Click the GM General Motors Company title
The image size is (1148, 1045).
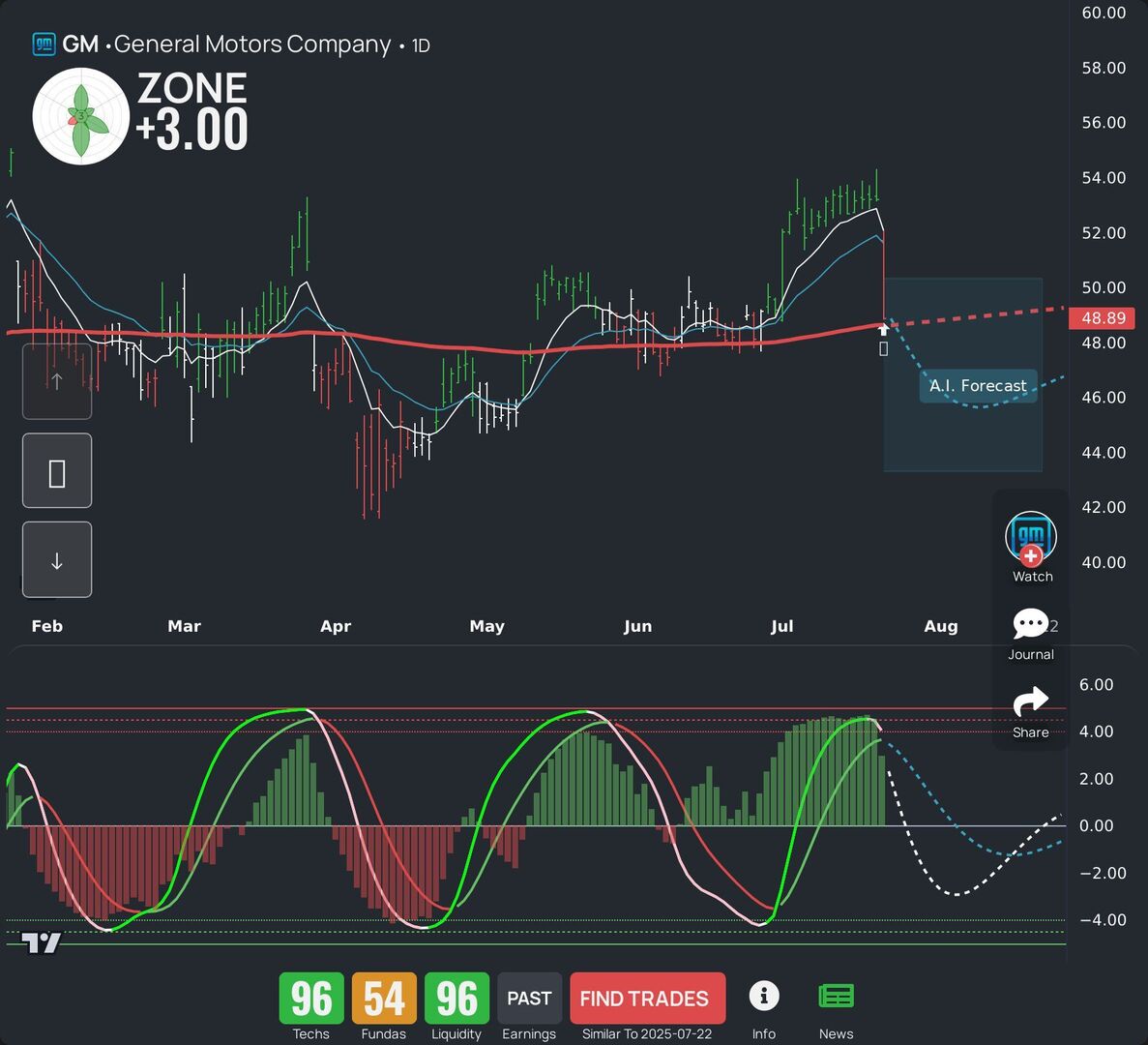tap(227, 45)
